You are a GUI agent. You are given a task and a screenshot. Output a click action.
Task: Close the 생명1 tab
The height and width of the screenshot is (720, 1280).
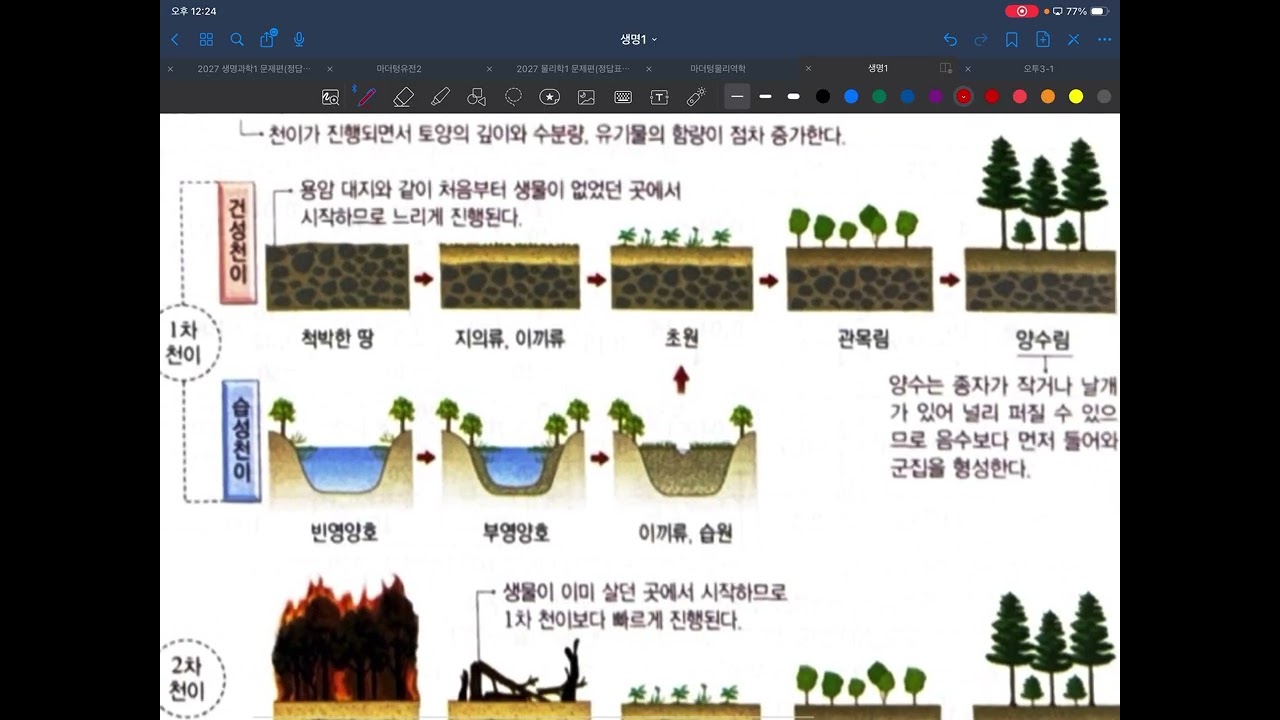(x=808, y=69)
